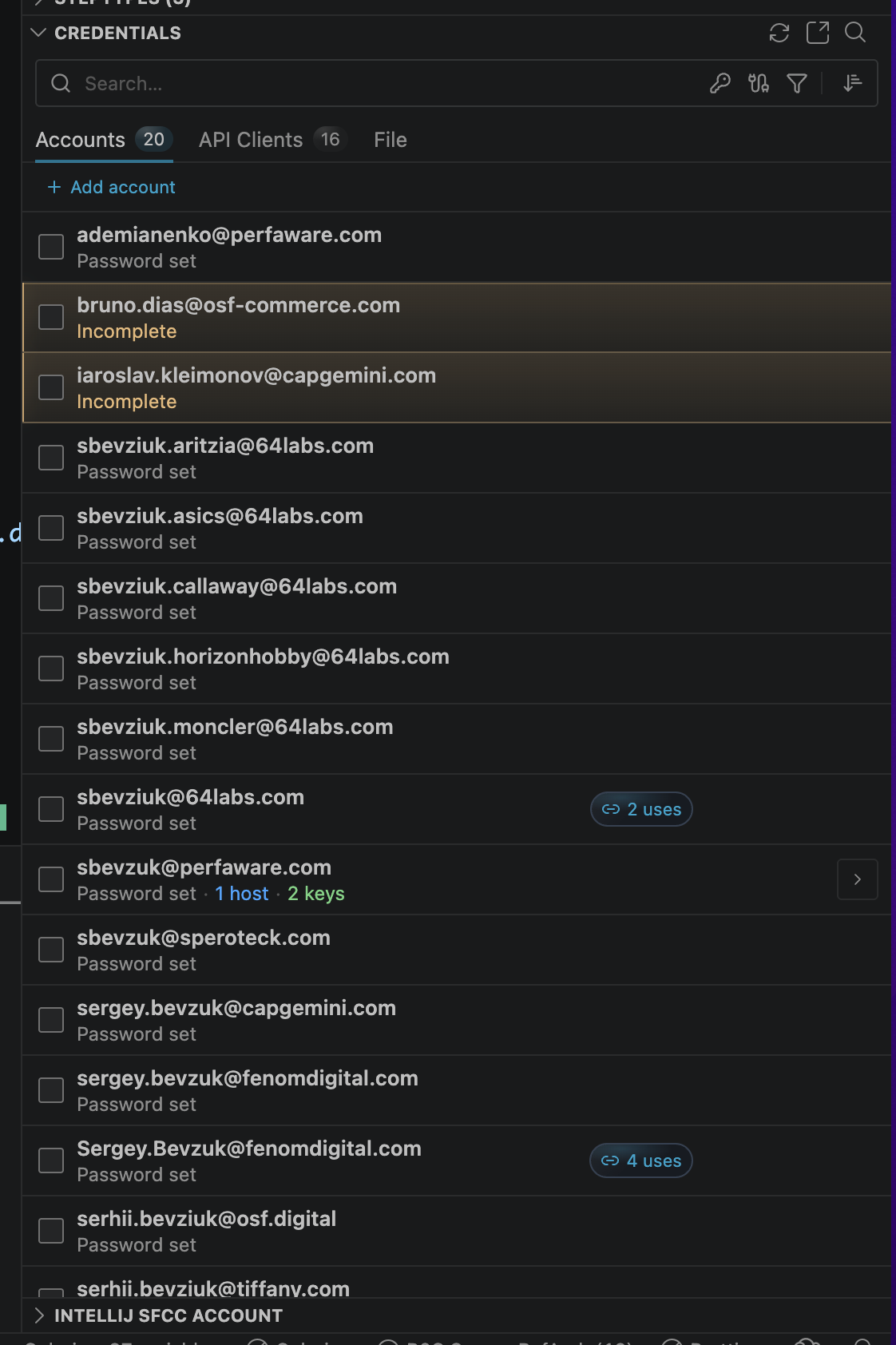Select sbevziuk.moncler@64labs.com account name

235,727
